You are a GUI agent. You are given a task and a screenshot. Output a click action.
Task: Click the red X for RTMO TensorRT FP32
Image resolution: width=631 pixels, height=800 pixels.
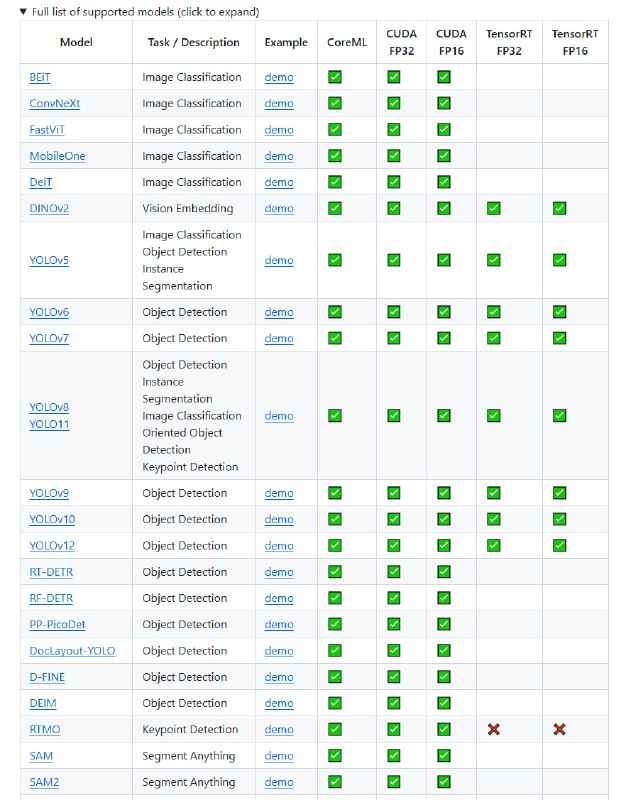pyautogui.click(x=493, y=729)
